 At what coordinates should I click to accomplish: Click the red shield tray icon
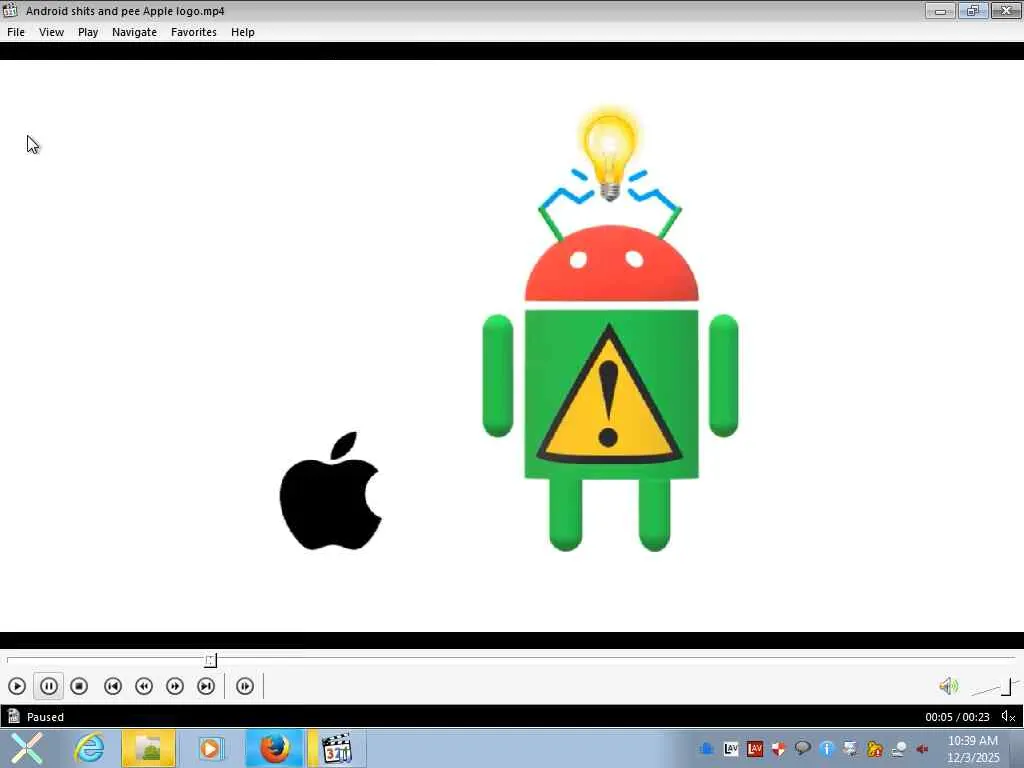(778, 748)
